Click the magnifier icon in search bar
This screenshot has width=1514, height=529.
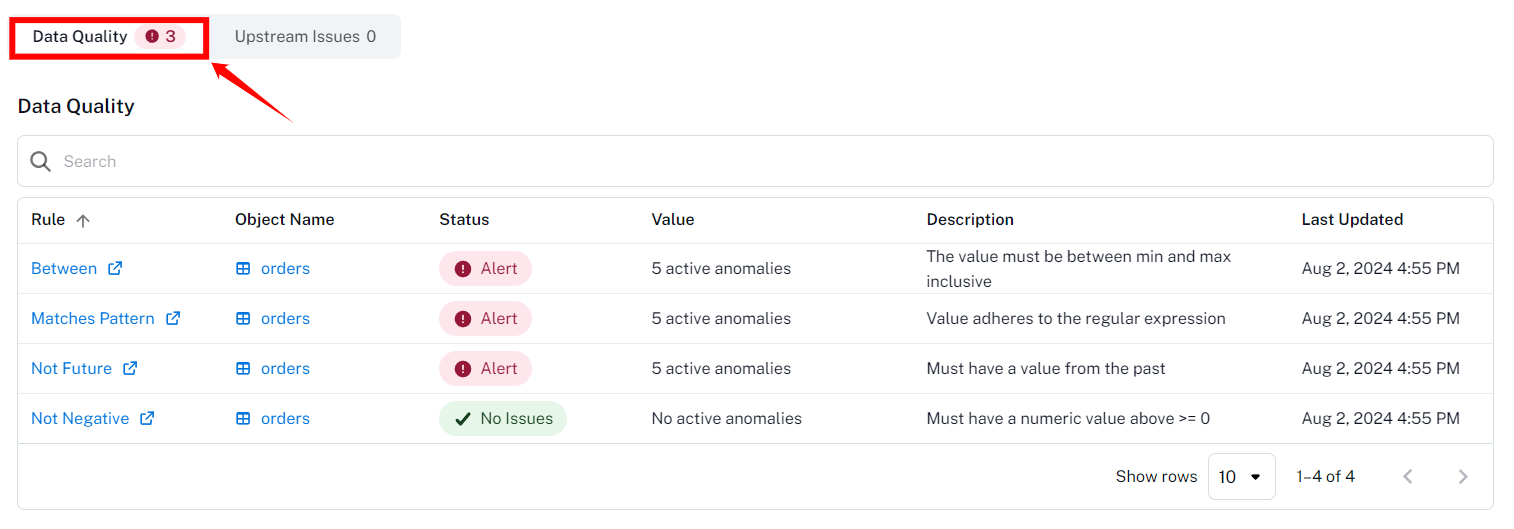[40, 161]
